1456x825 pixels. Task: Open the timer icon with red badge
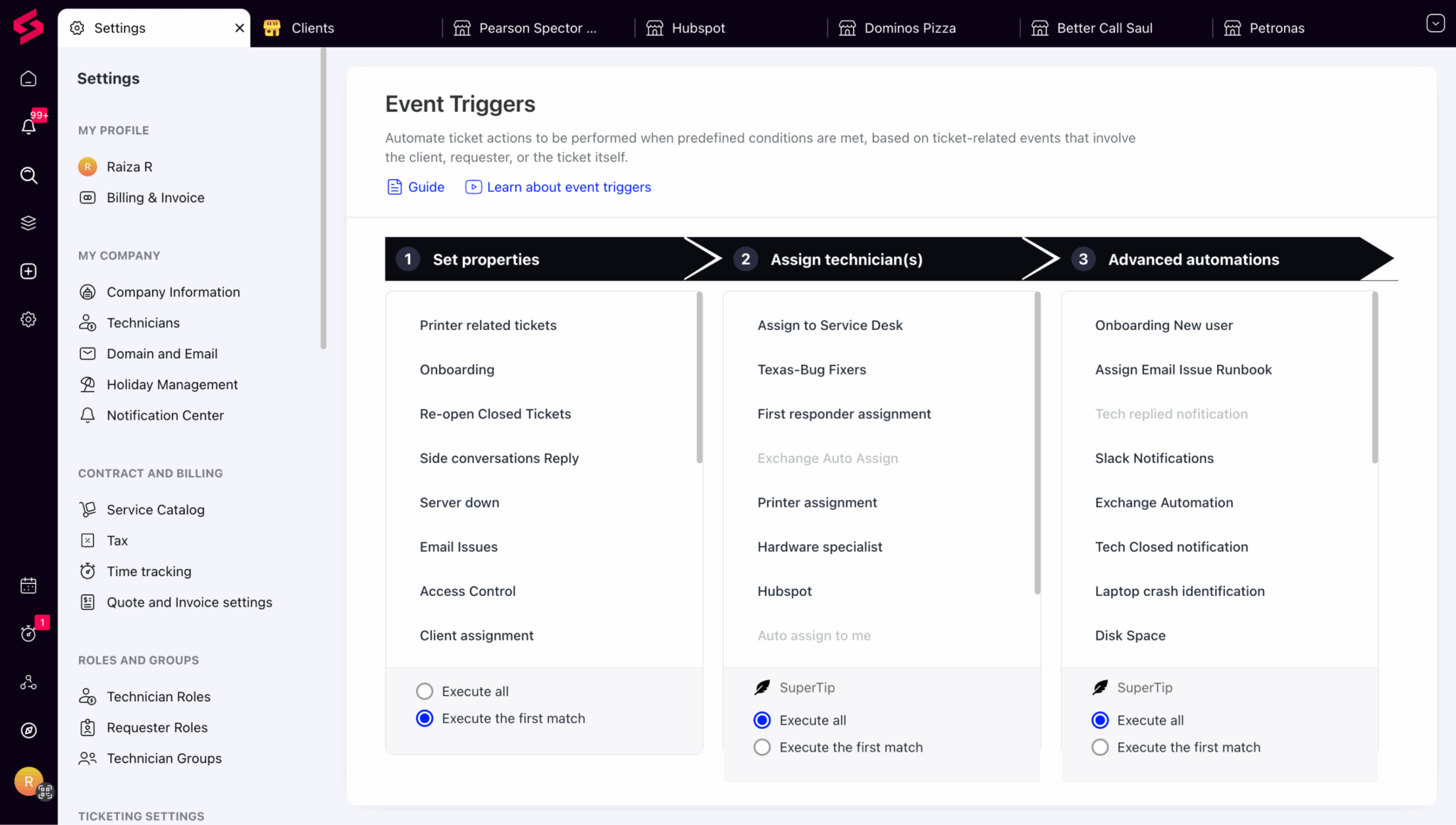28,633
